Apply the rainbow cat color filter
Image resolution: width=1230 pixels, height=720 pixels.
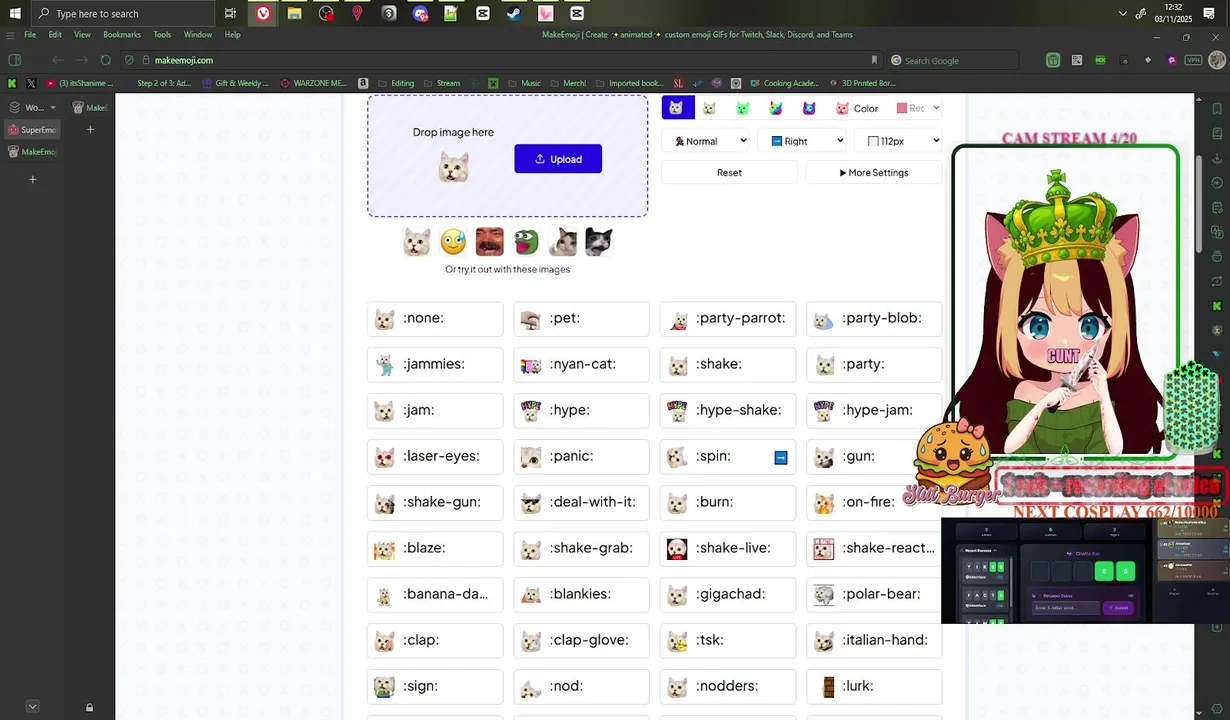click(x=776, y=108)
